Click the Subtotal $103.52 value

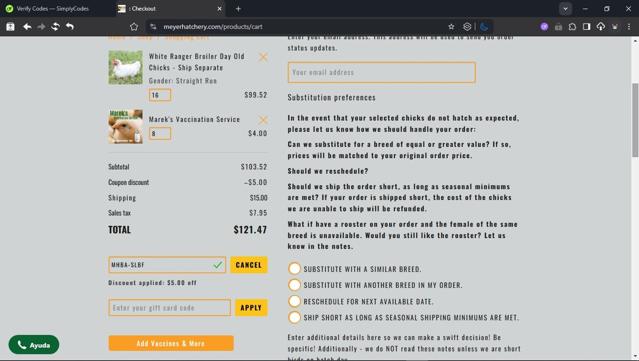coord(254,167)
